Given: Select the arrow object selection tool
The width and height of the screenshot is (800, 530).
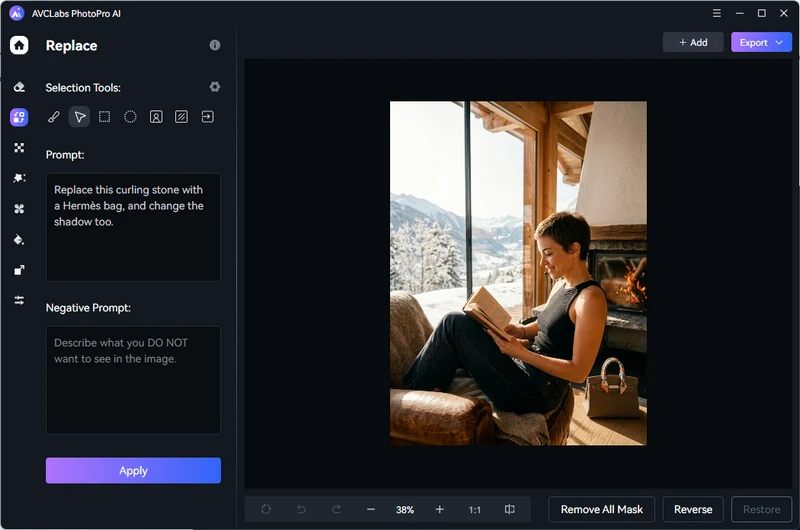Looking at the screenshot, I should point(80,117).
